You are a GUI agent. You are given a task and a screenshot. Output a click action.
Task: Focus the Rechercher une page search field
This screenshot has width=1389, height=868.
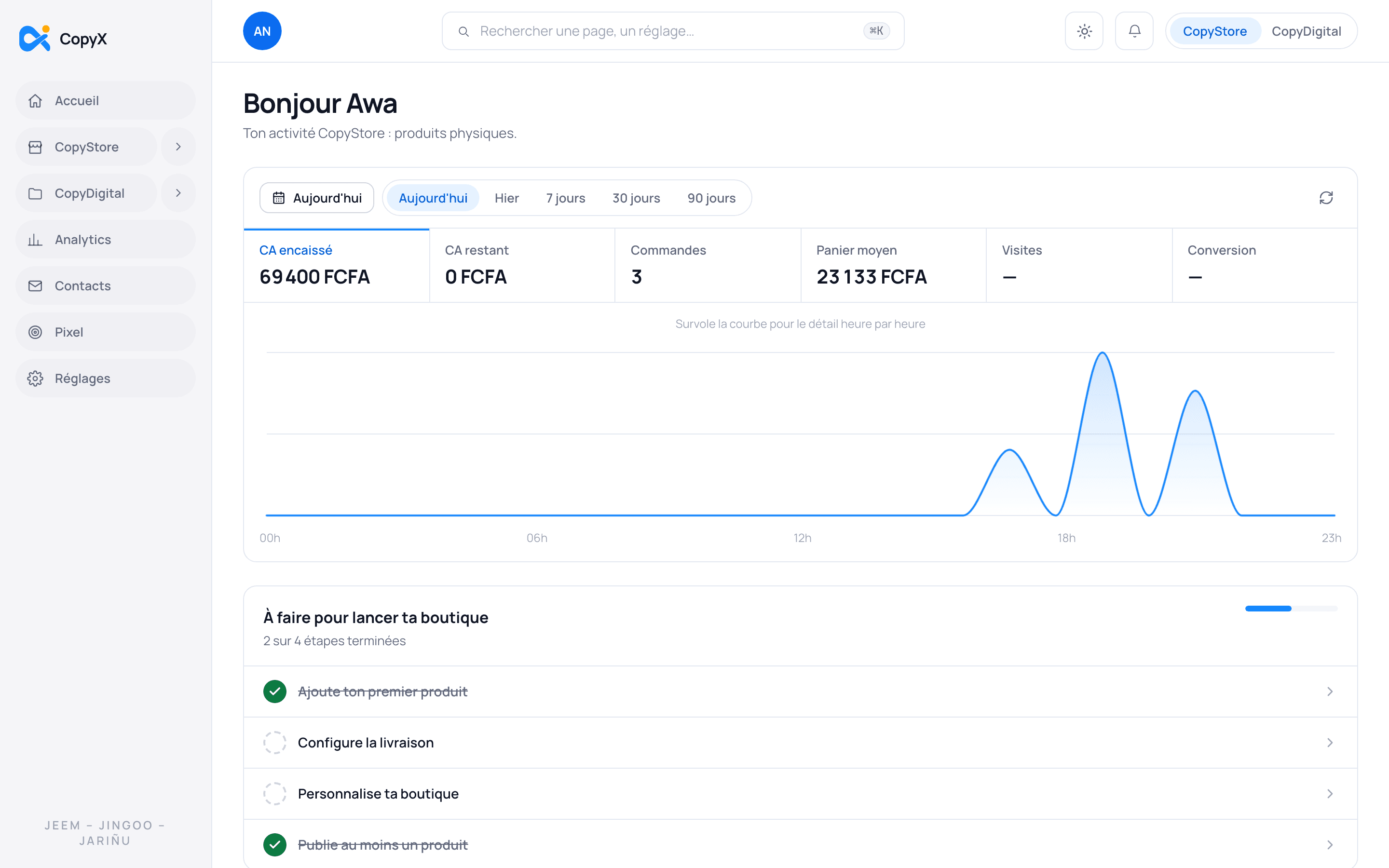coord(673,31)
